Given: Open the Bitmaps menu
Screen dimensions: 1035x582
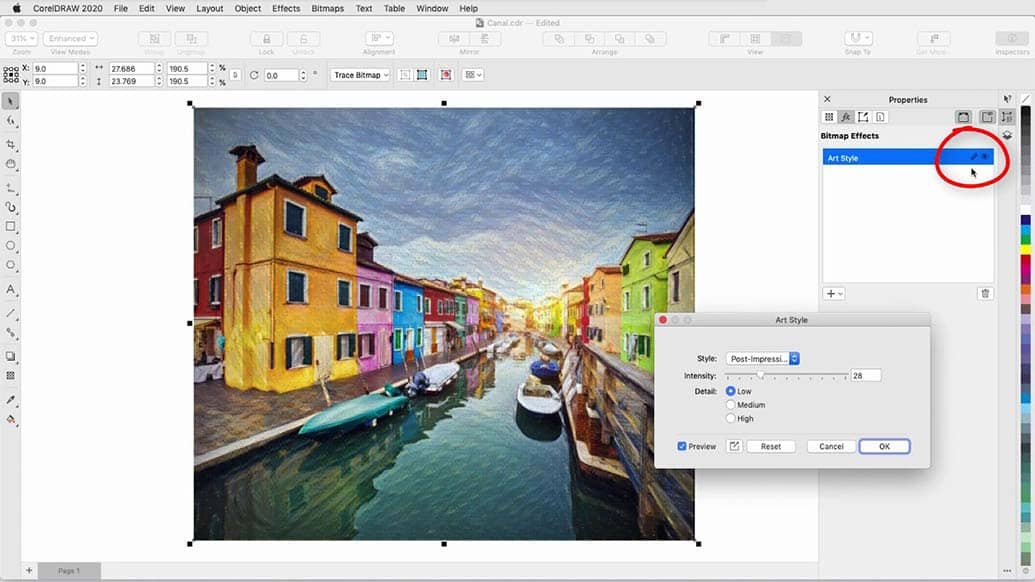Looking at the screenshot, I should (327, 8).
